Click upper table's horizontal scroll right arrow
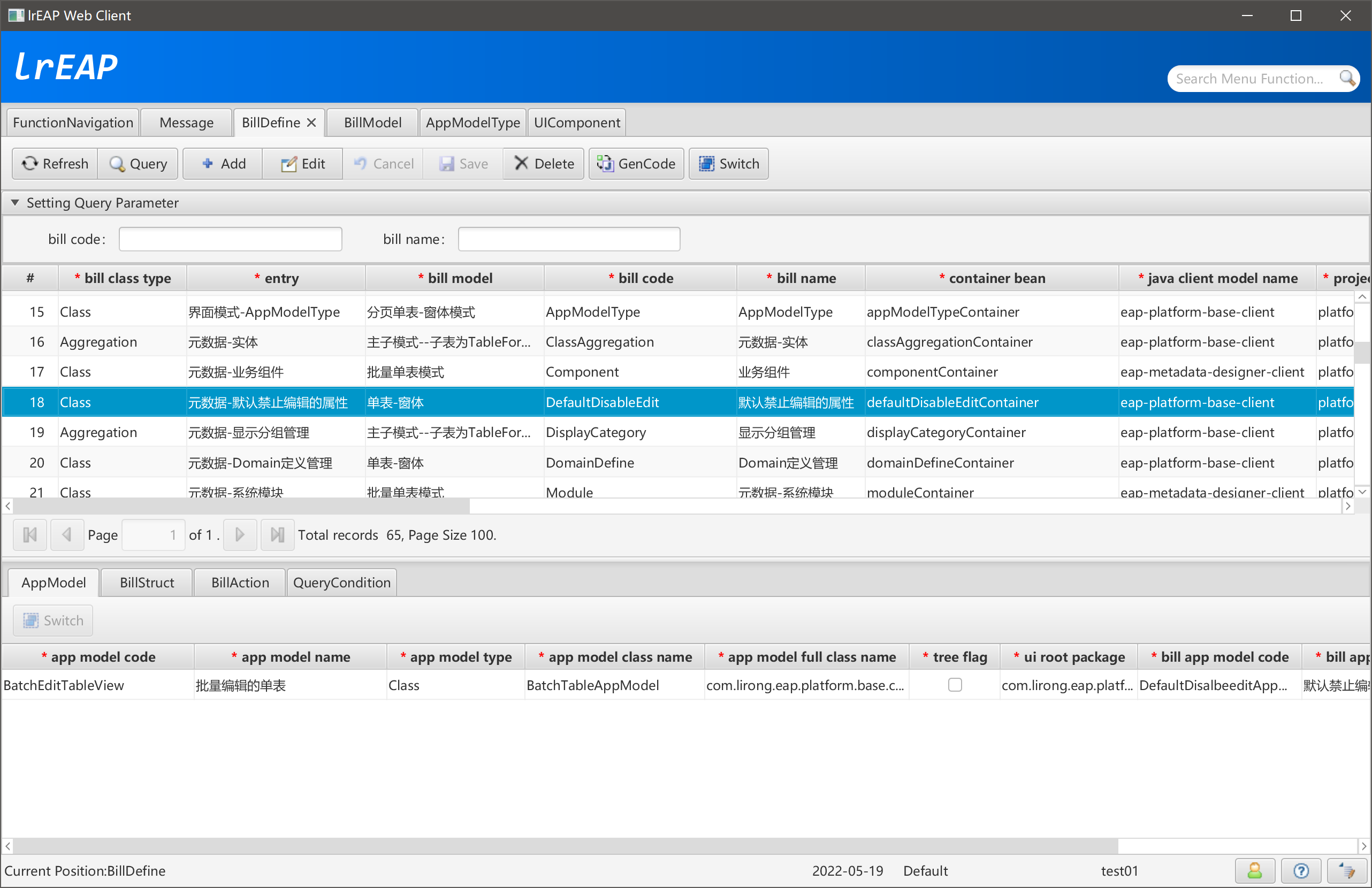This screenshot has width=1372, height=888. coord(1348,506)
